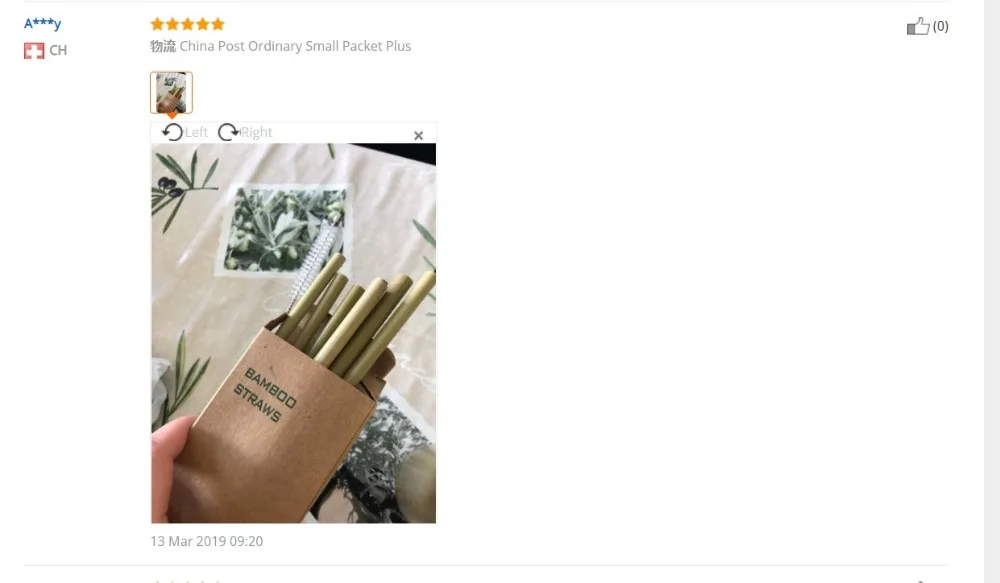Image resolution: width=1000 pixels, height=583 pixels.
Task: Click the (0) helpful vote count
Action: (940, 26)
